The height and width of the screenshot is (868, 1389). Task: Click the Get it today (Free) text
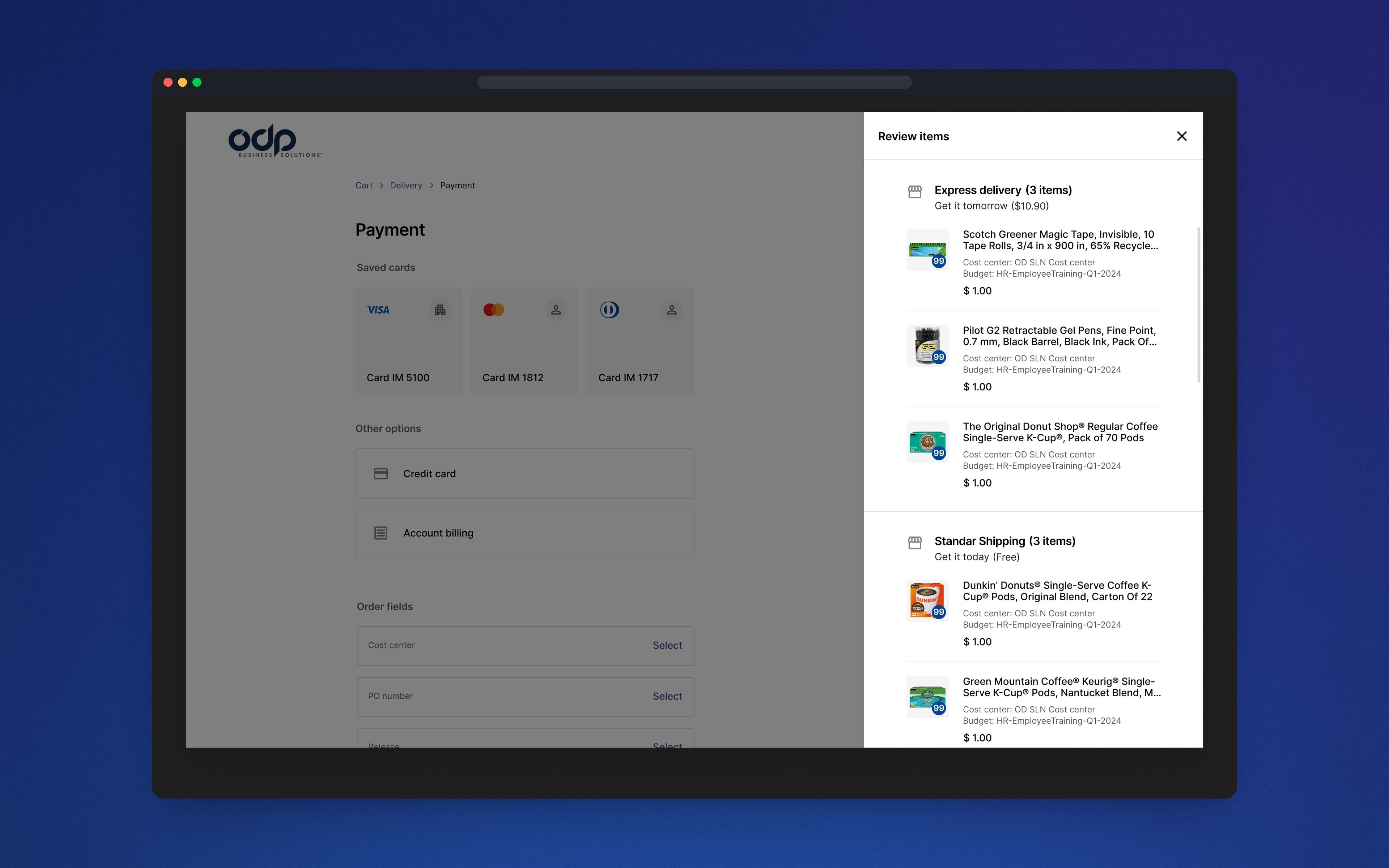point(977,557)
